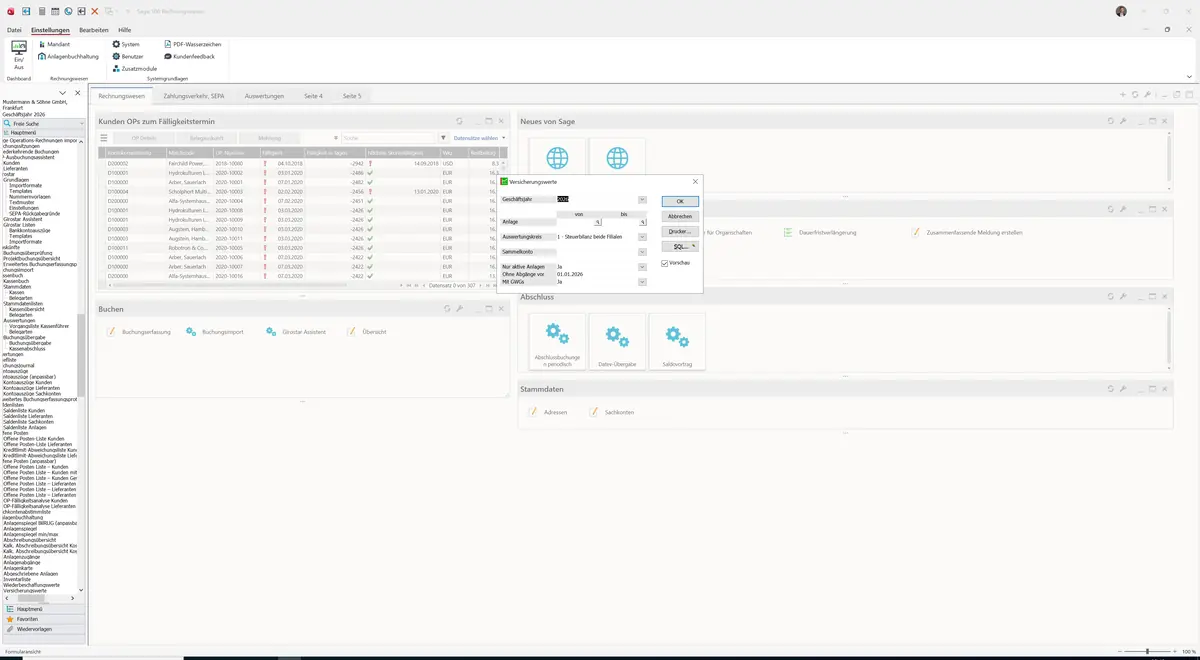
Task: Open the Abschlussbuchungen periodisch tile
Action: point(557,341)
